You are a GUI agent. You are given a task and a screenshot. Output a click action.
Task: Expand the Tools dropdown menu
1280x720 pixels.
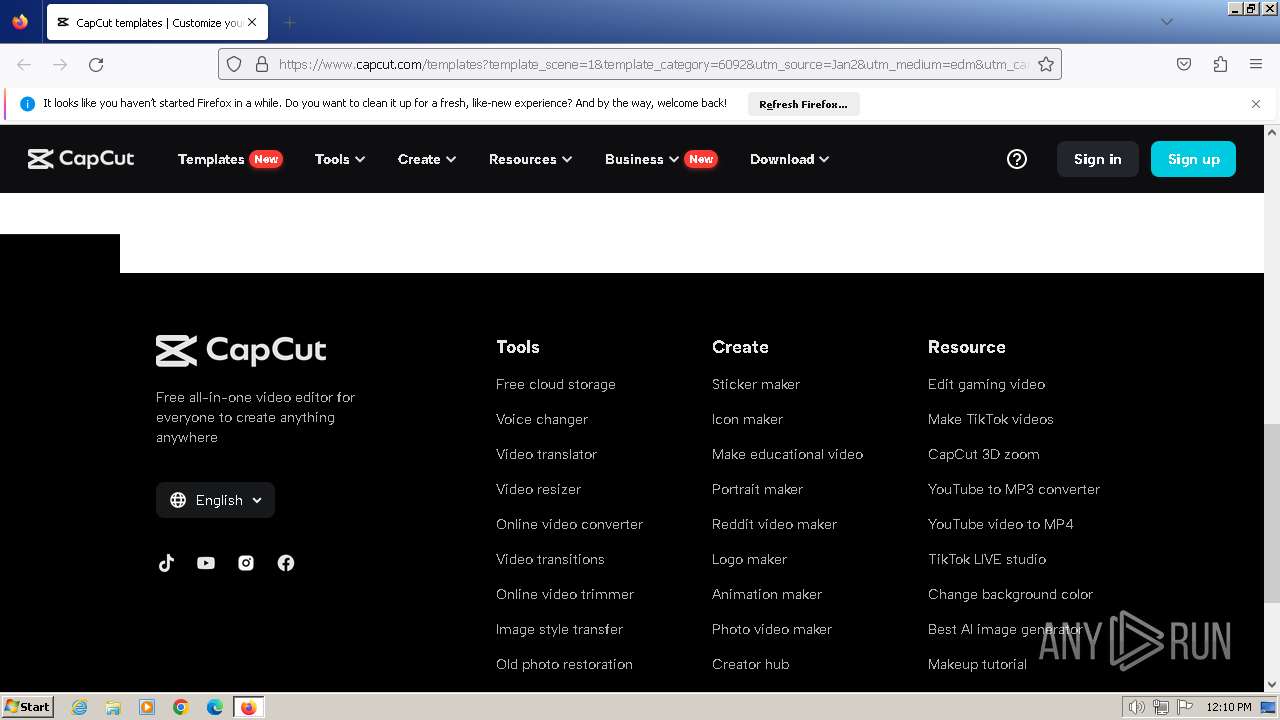coord(340,159)
